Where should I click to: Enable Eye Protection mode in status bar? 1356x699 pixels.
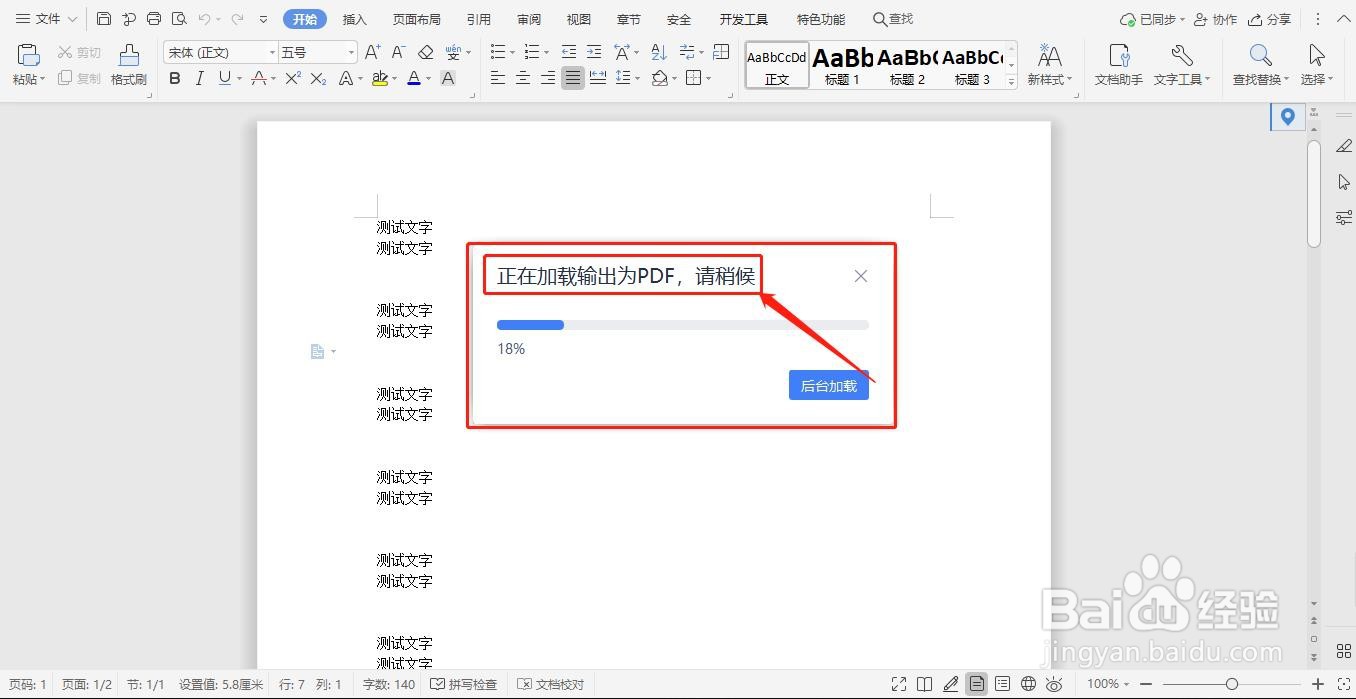[x=1054, y=685]
